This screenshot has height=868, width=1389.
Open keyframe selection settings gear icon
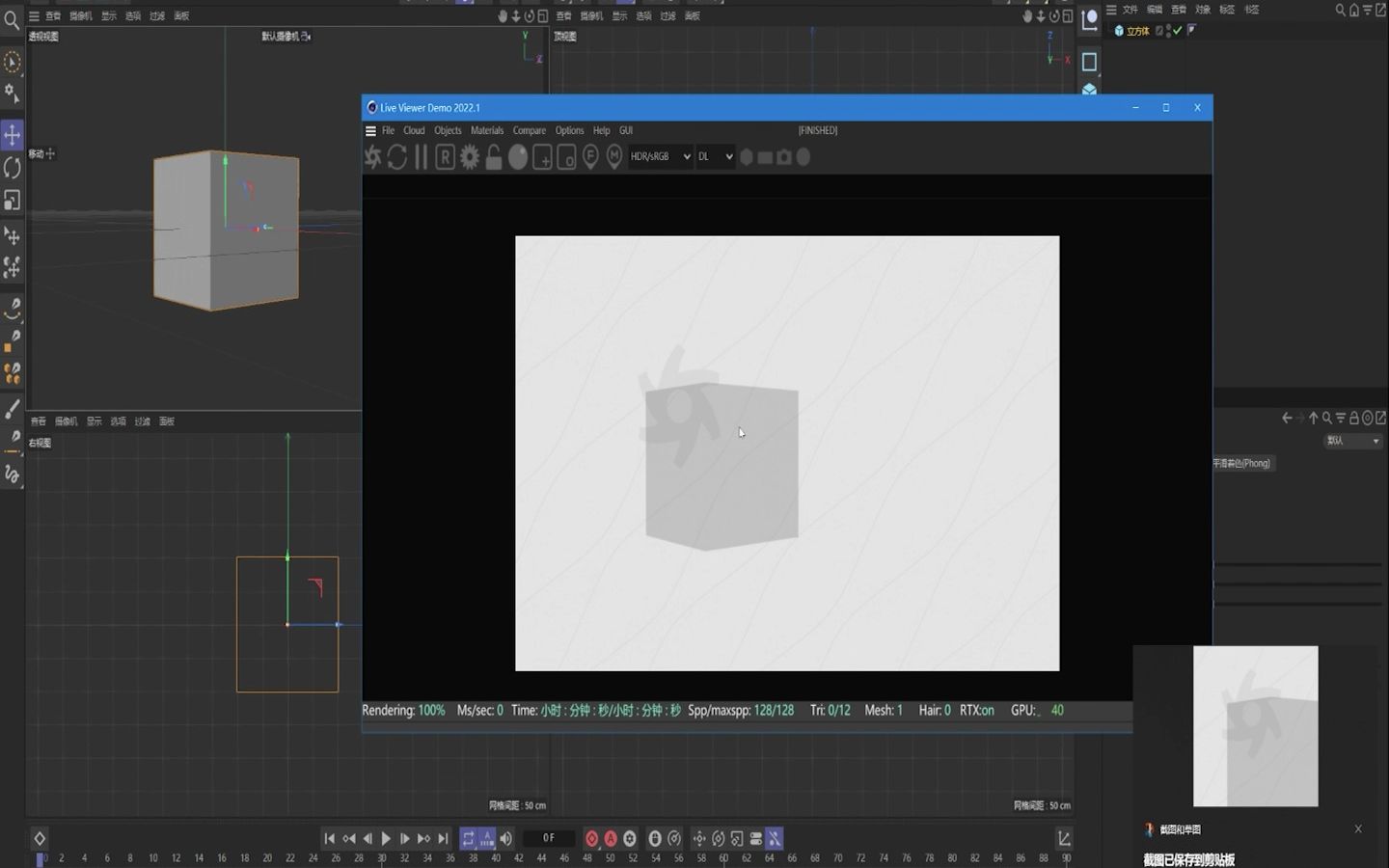coord(630,839)
